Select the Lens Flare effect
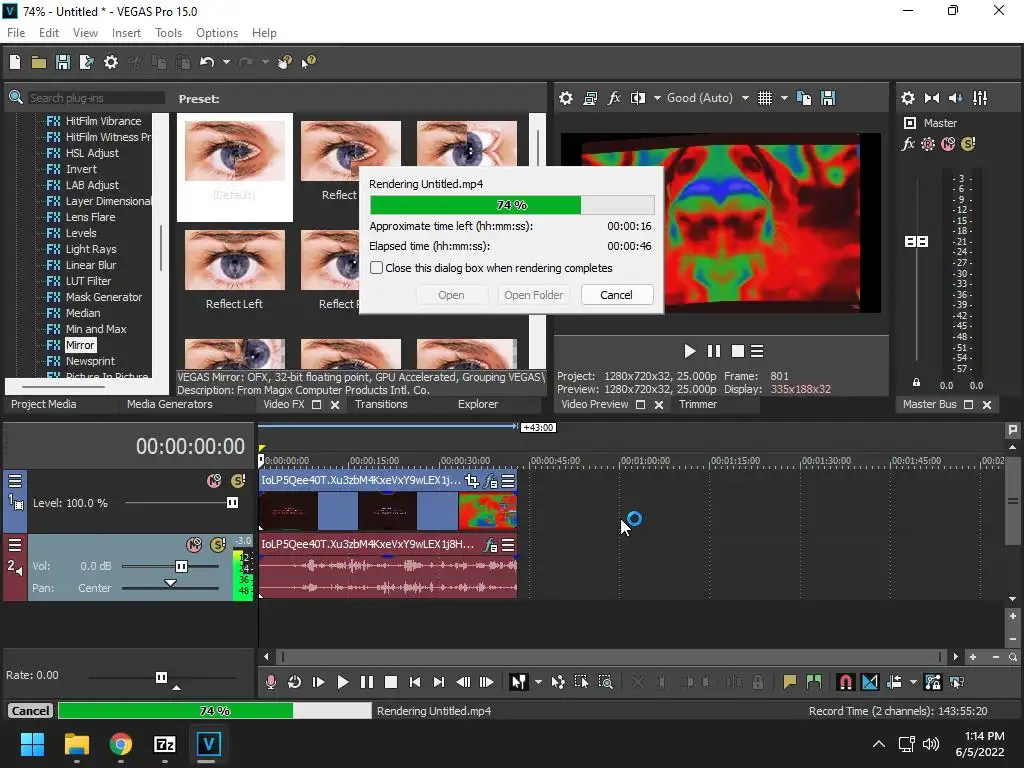Screen dimensions: 1024x768 (x=90, y=217)
